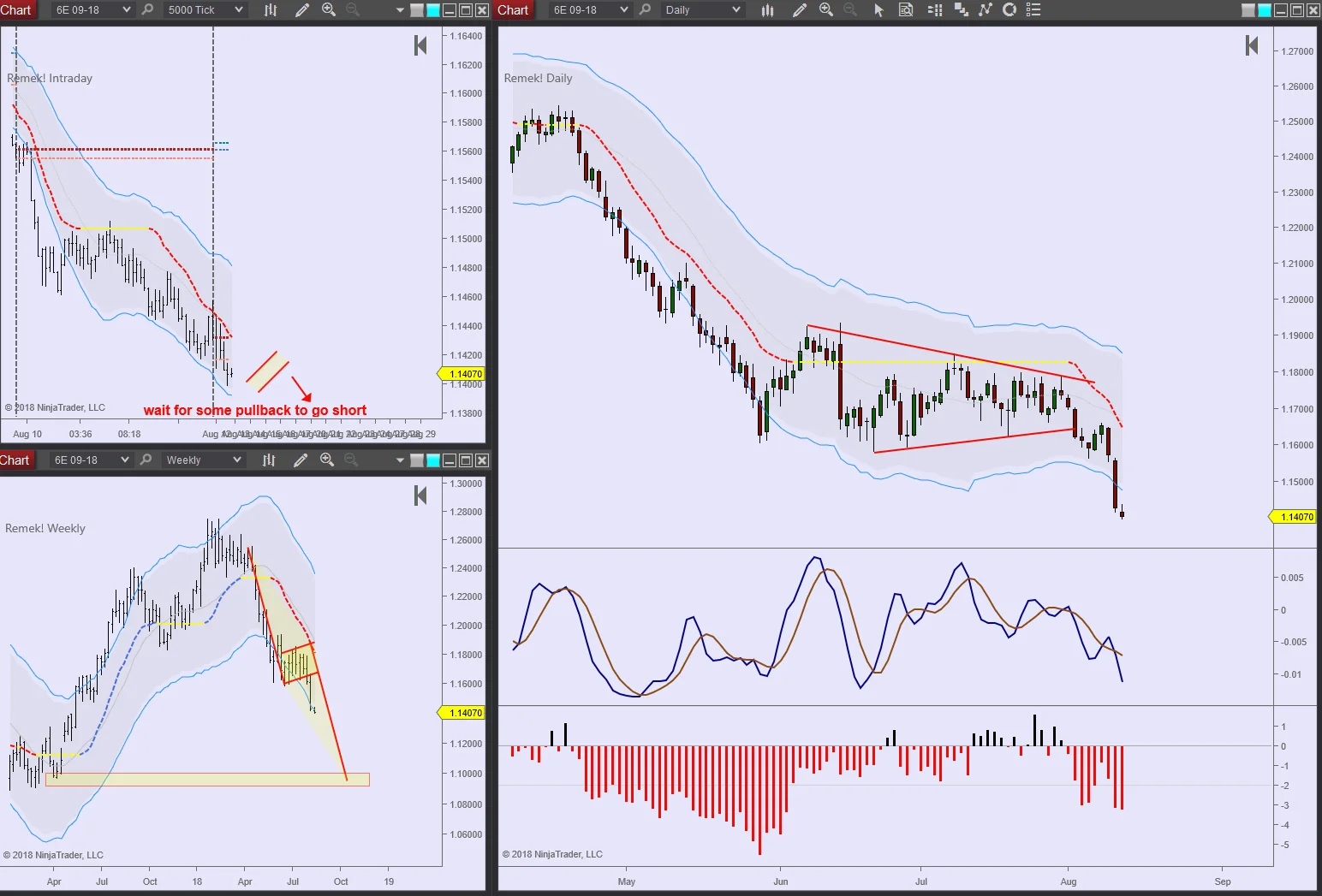The height and width of the screenshot is (896, 1322).
Task: Click gray link swatch in intraday chart
Action: (417, 10)
